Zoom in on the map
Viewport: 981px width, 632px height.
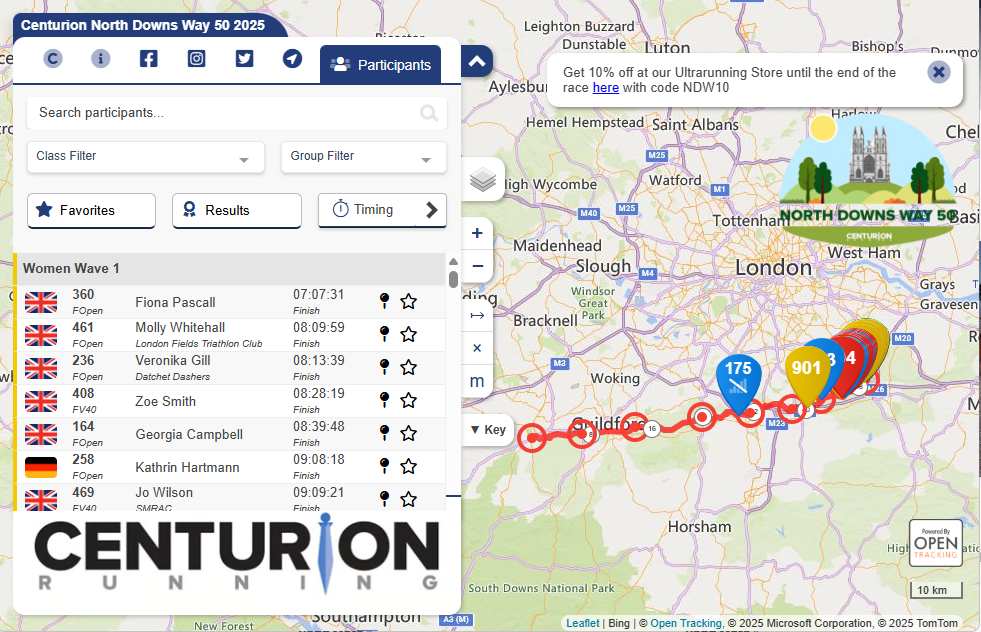coord(477,233)
